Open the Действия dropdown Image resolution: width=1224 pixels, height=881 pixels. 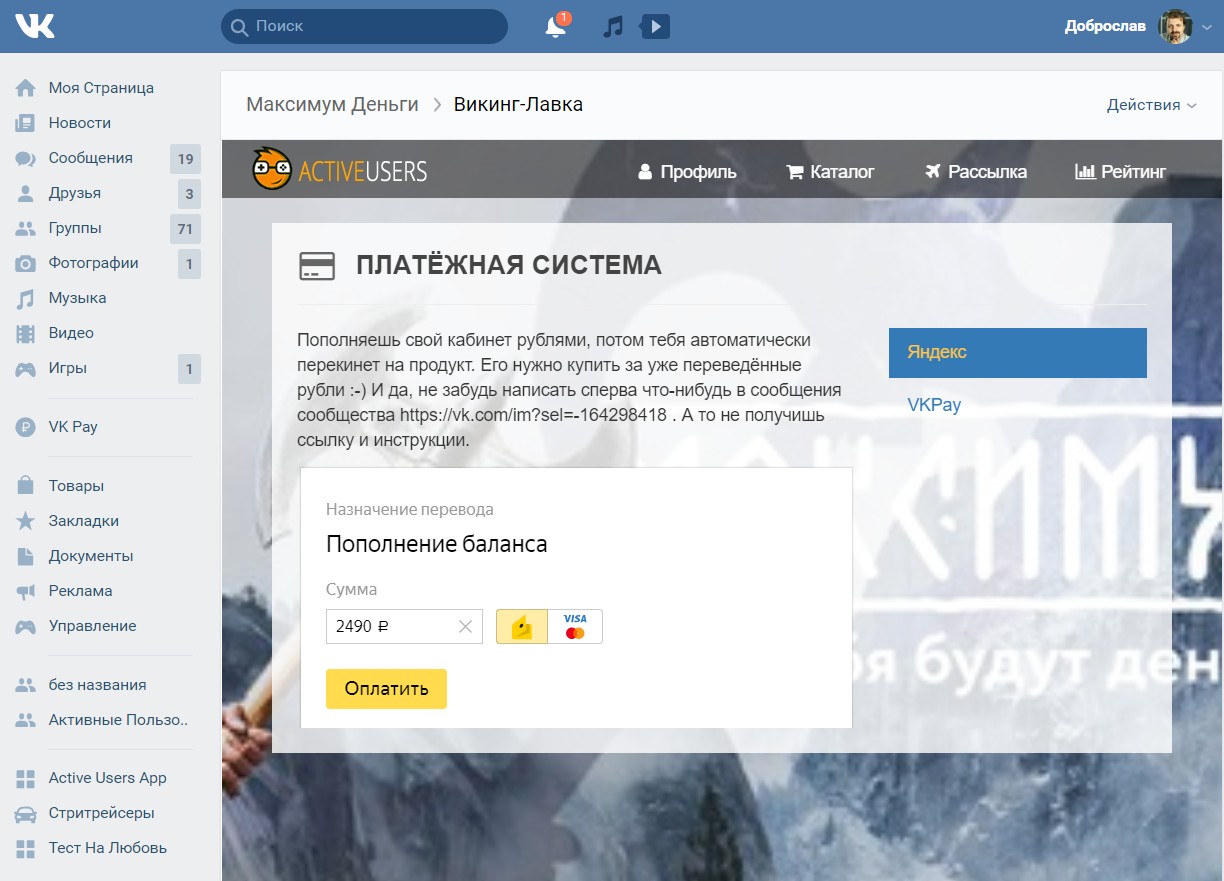coord(1151,105)
